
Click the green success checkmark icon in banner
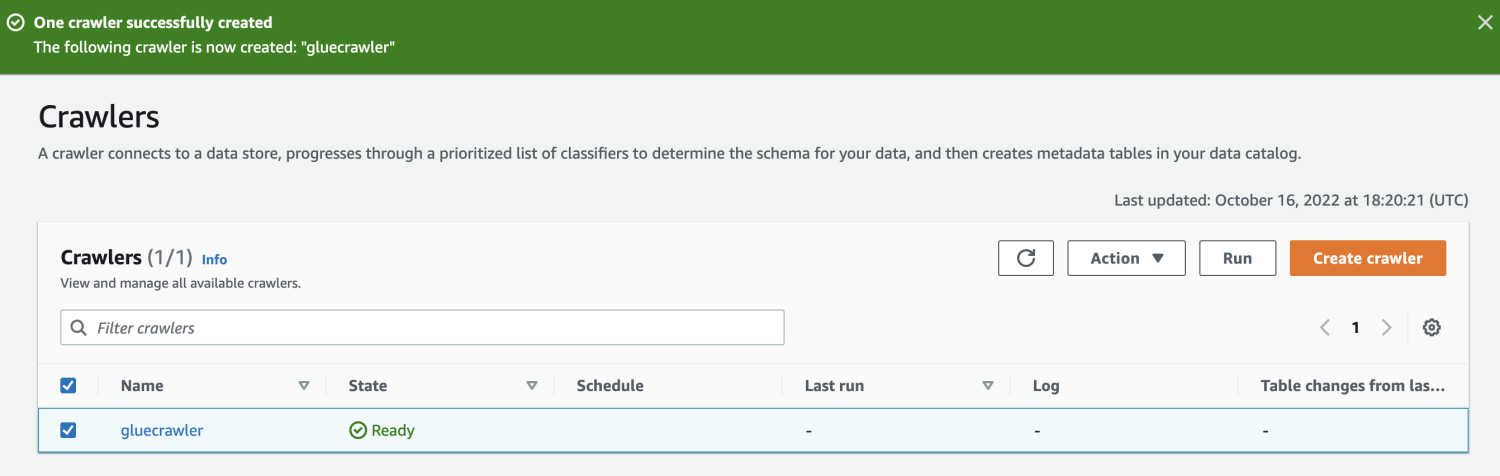pyautogui.click(x=16, y=22)
